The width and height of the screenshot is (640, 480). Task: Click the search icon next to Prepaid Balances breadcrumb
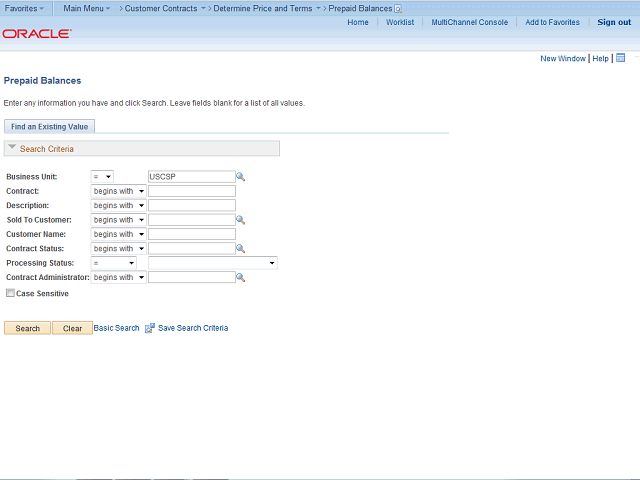pyautogui.click(x=398, y=9)
